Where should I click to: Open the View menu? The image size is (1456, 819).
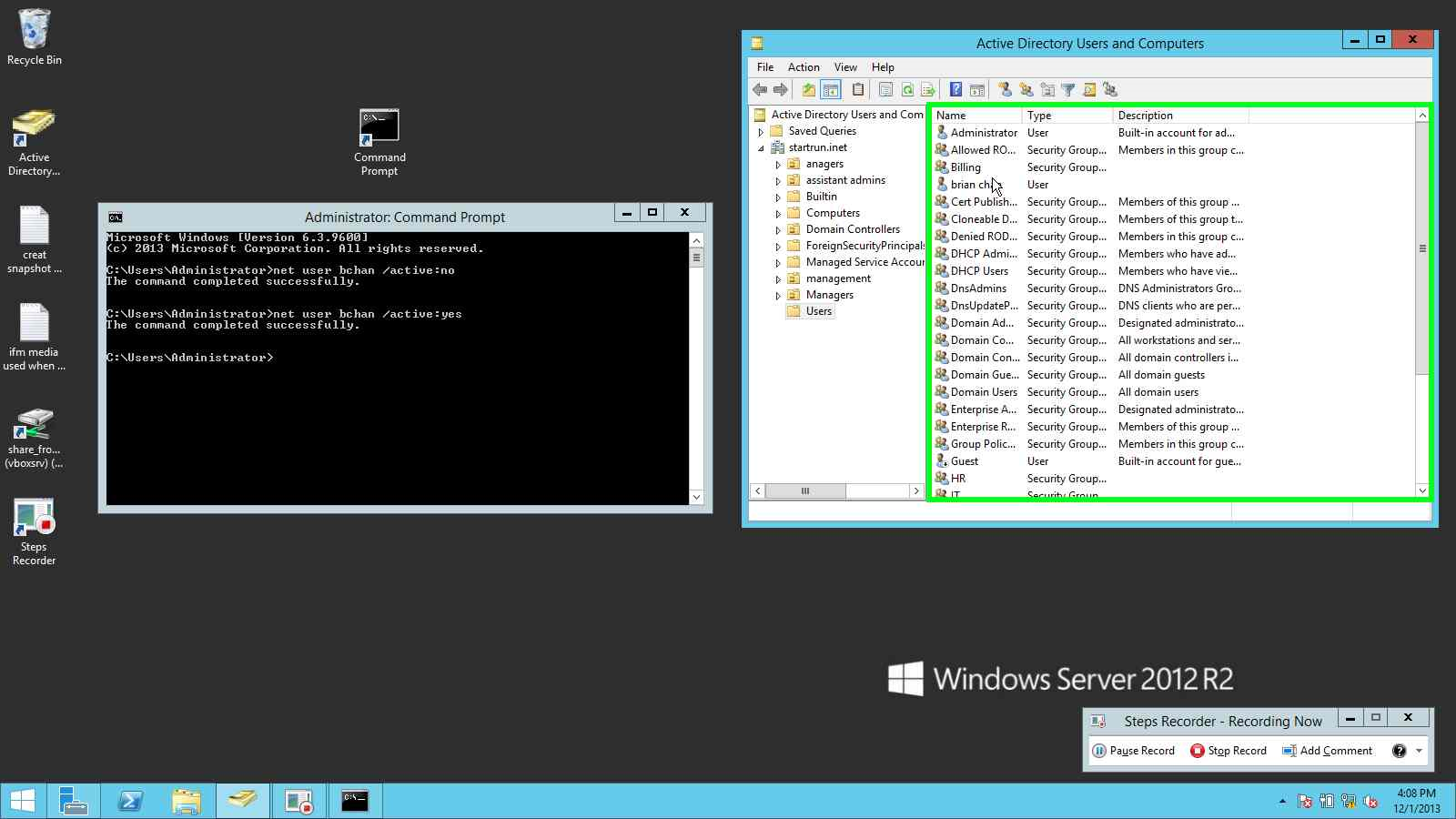(844, 66)
